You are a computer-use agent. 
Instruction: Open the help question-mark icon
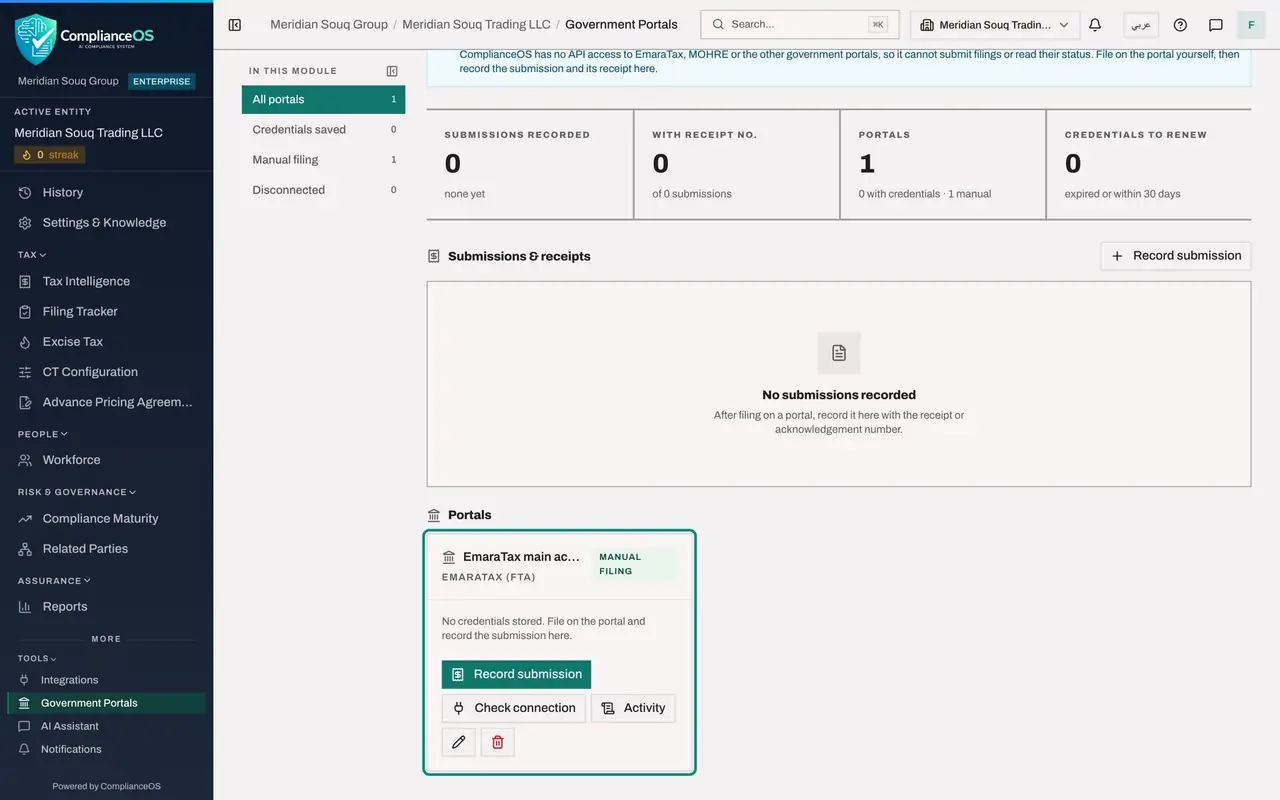1180,25
